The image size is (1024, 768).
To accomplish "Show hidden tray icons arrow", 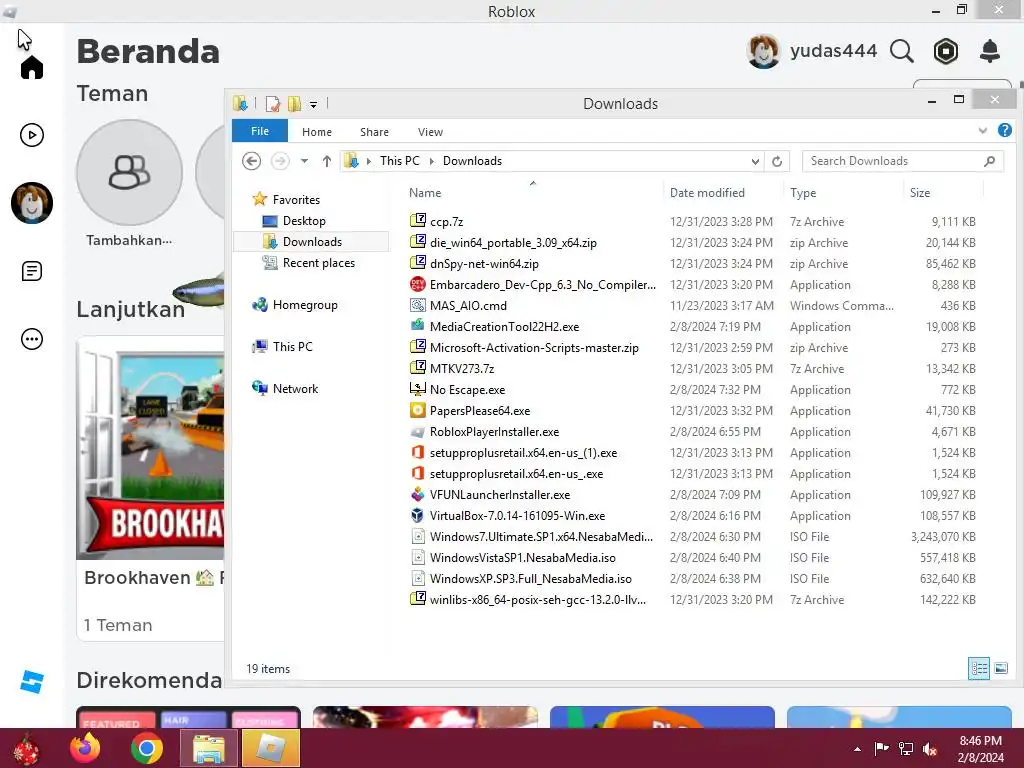I will (x=857, y=749).
